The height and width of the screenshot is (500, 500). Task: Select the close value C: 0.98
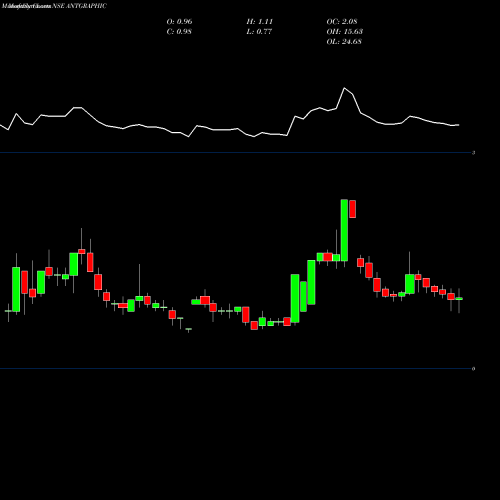179,31
